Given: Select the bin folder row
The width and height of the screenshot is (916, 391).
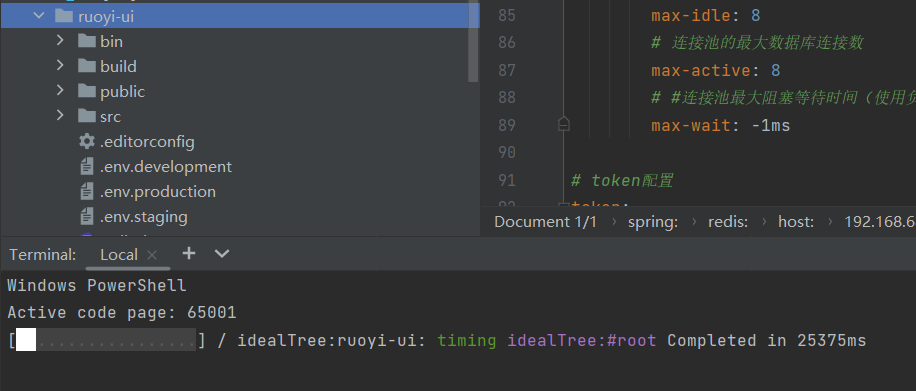Looking at the screenshot, I should point(240,41).
